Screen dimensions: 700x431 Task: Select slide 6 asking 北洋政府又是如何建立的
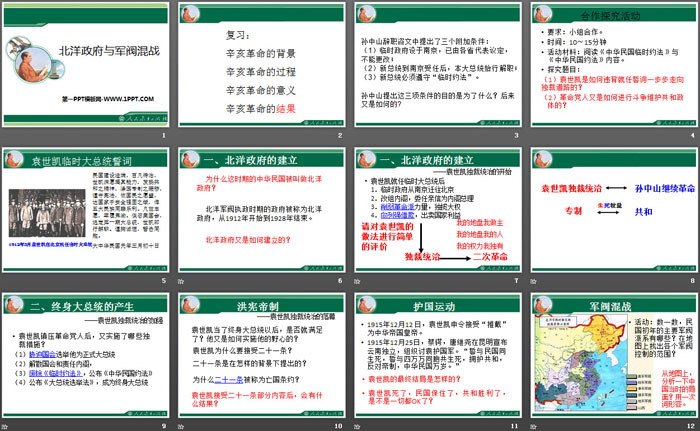point(262,210)
